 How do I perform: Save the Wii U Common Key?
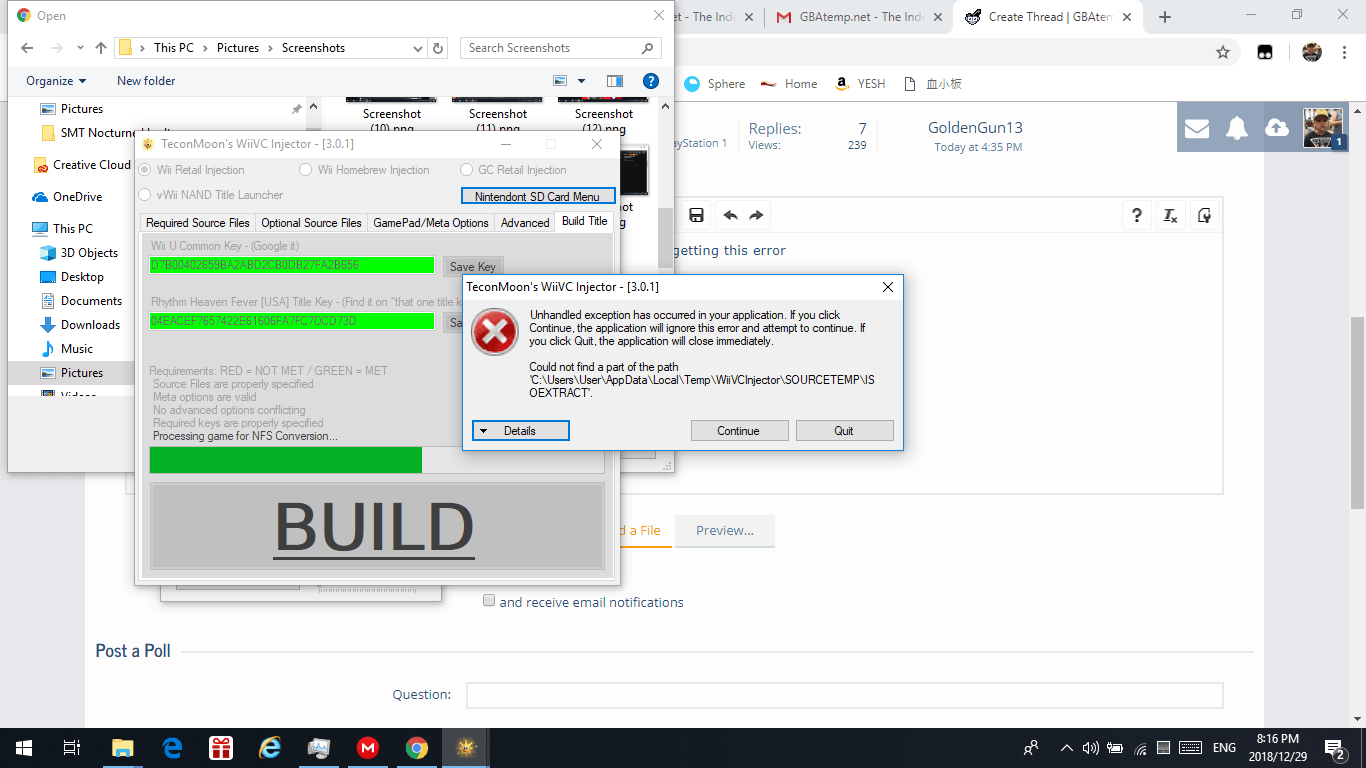pyautogui.click(x=473, y=267)
